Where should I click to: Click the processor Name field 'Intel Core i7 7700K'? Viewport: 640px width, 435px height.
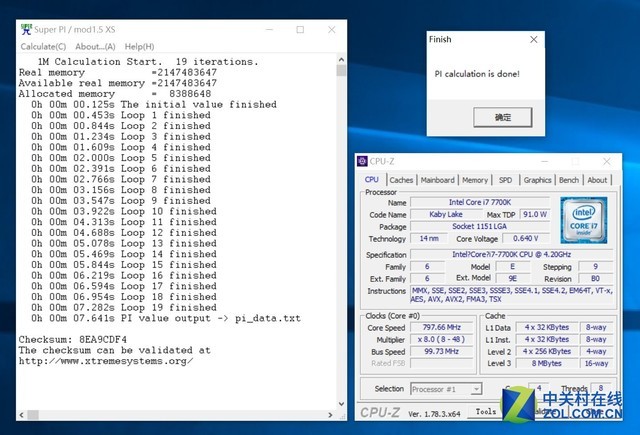[480, 202]
